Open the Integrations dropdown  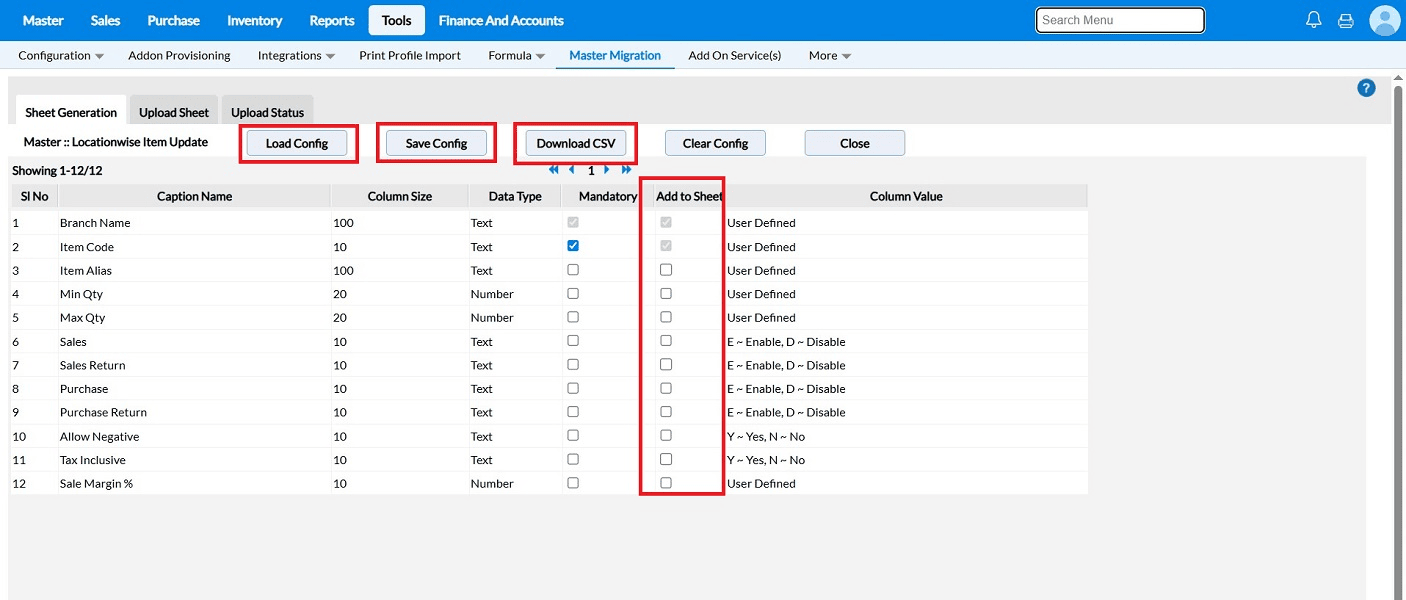(x=296, y=56)
